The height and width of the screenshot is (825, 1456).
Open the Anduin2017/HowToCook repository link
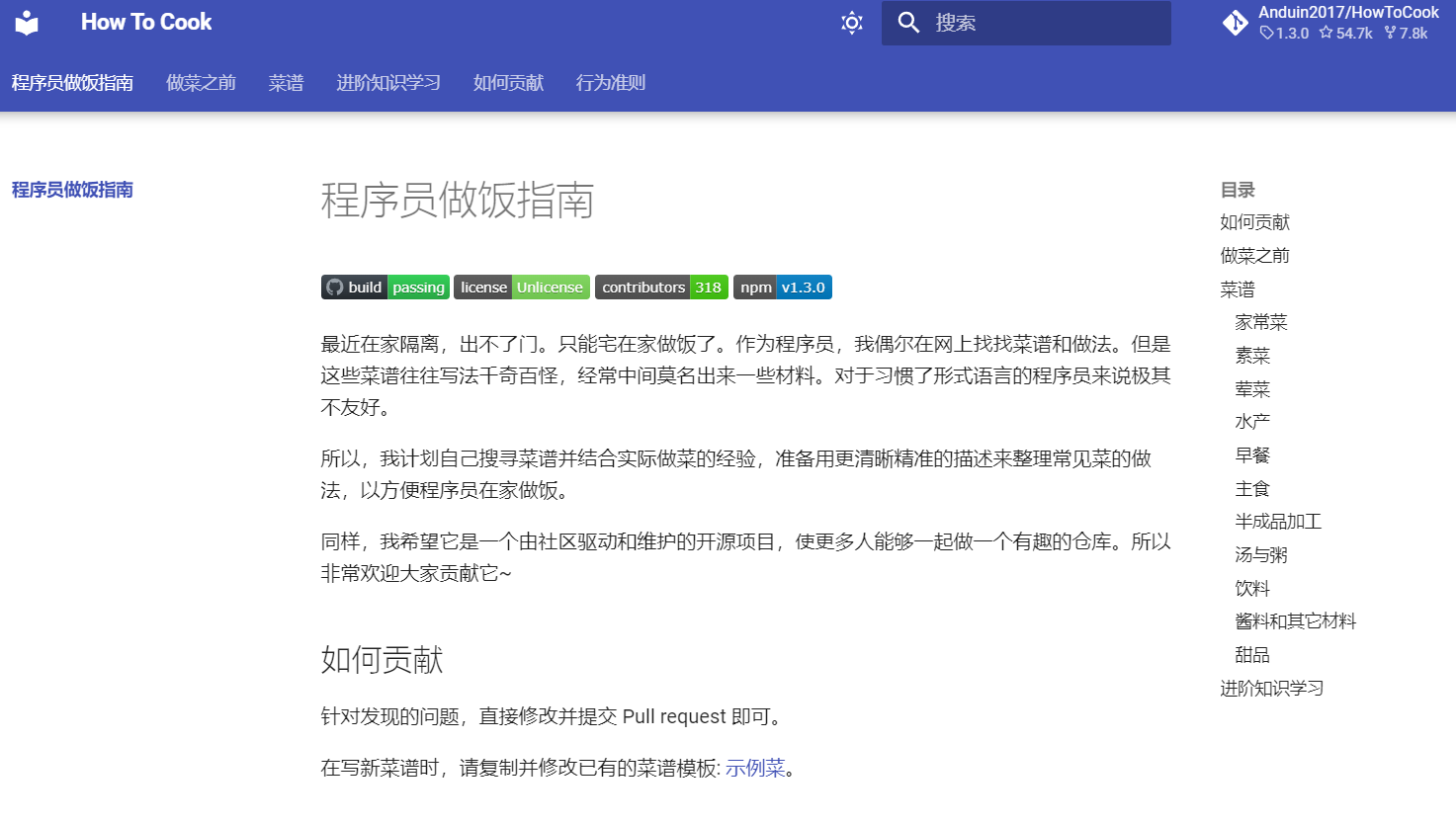pos(1347,13)
